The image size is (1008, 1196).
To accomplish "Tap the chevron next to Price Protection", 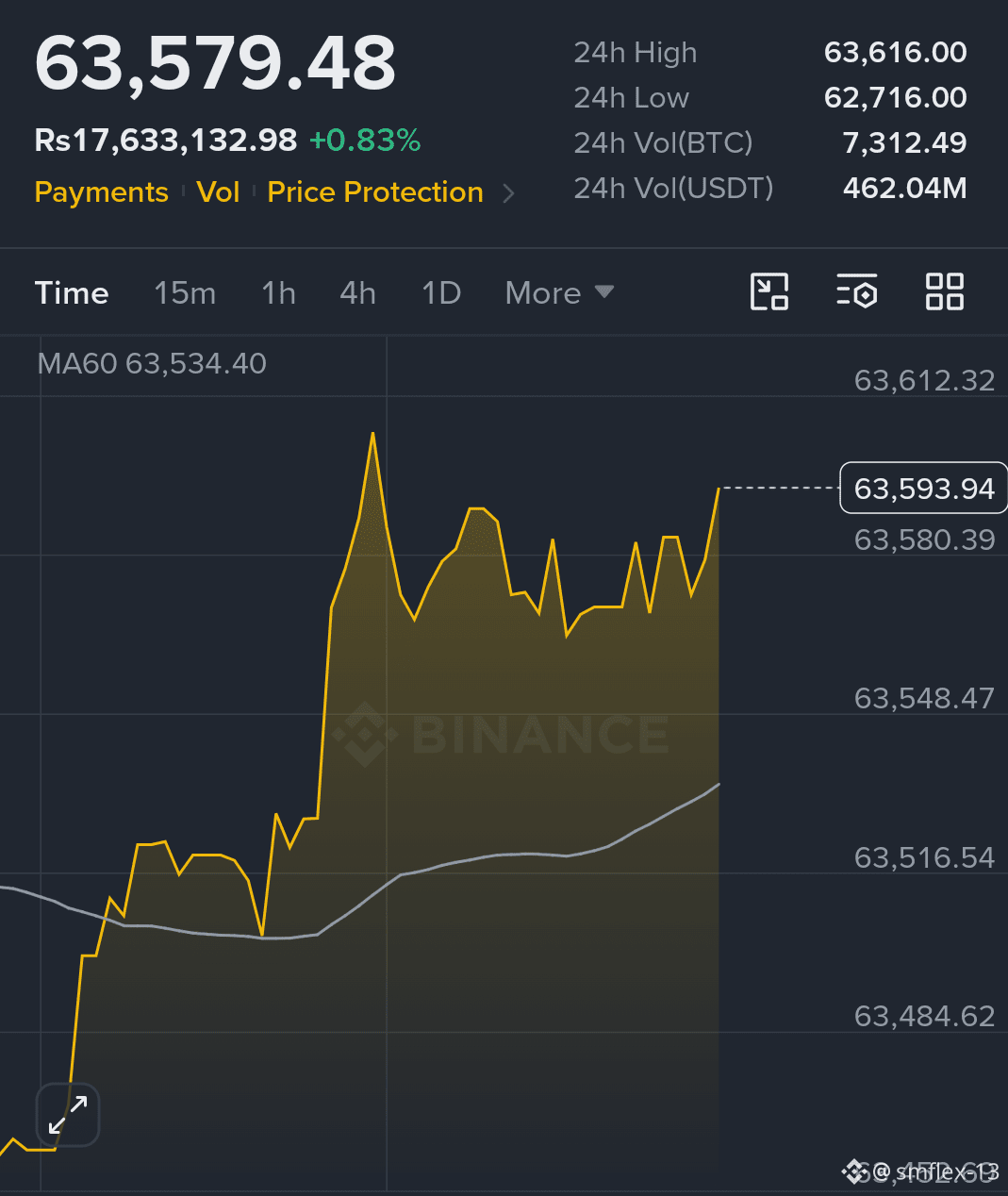I will [x=509, y=193].
